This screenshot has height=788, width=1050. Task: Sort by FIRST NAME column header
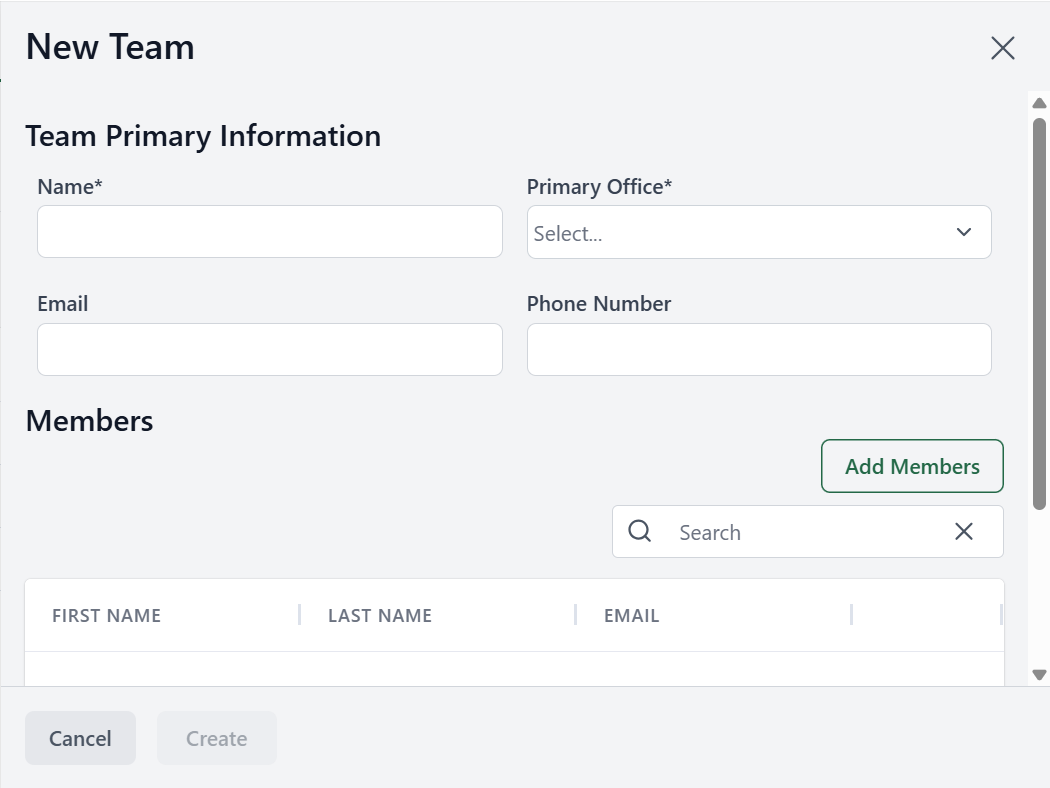point(107,616)
